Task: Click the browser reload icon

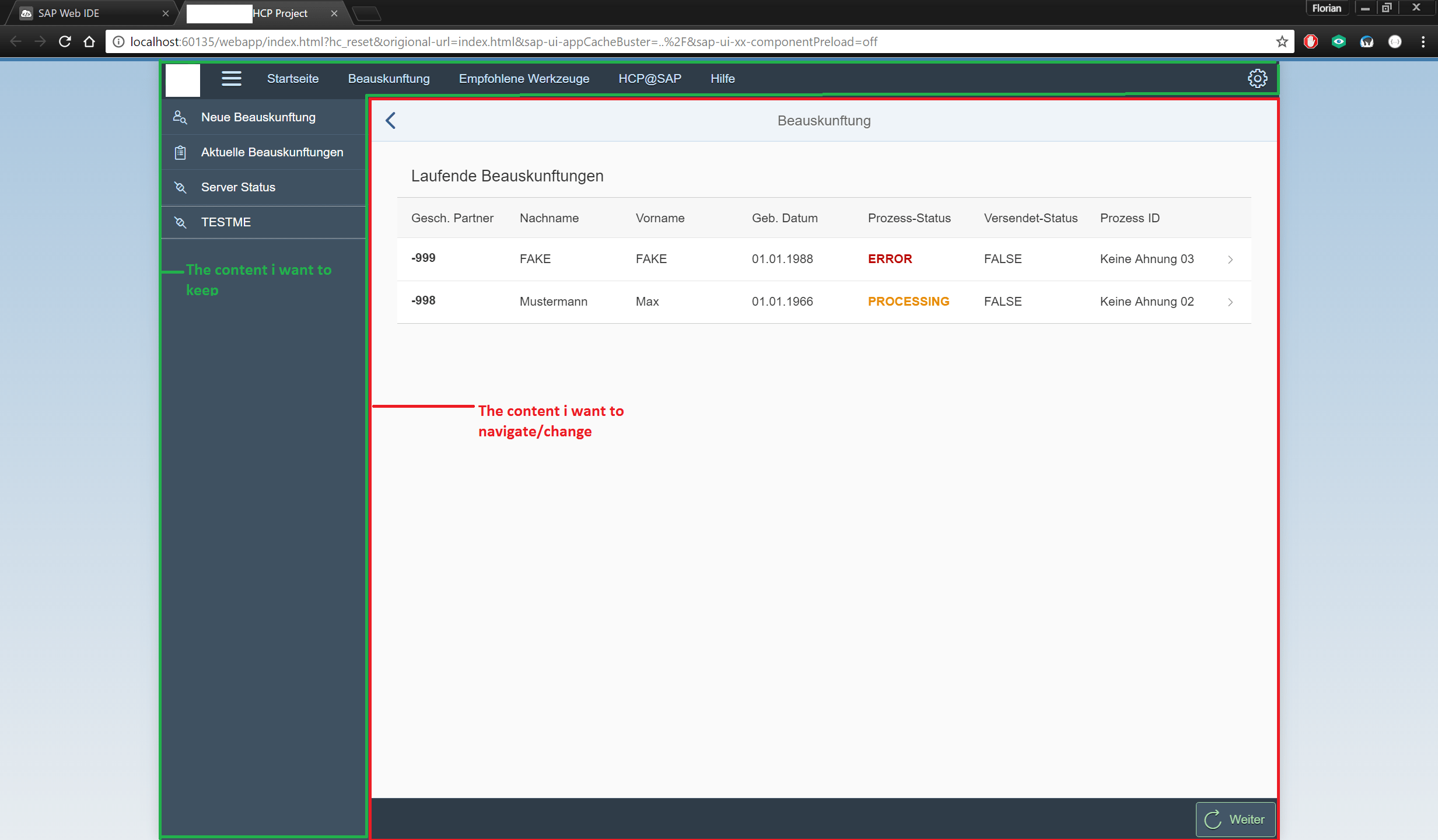Action: [x=65, y=41]
